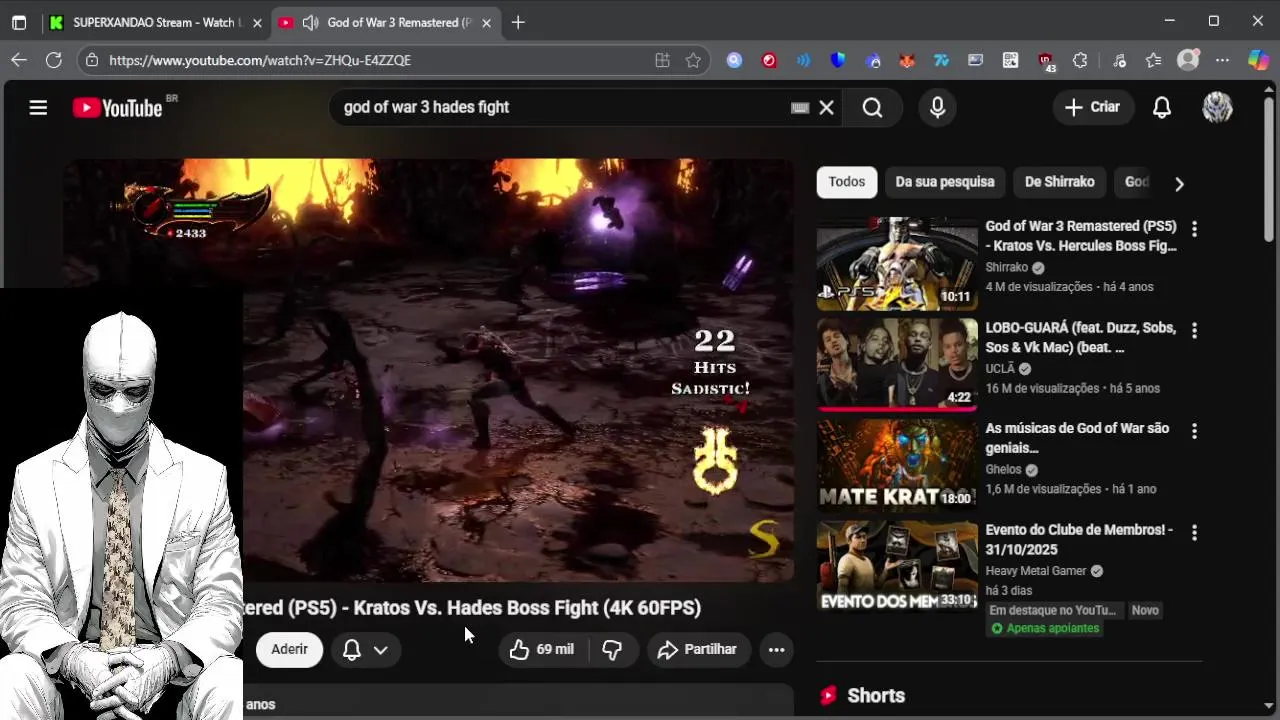1280x720 pixels.
Task: Open more actions under the video
Action: [776, 649]
